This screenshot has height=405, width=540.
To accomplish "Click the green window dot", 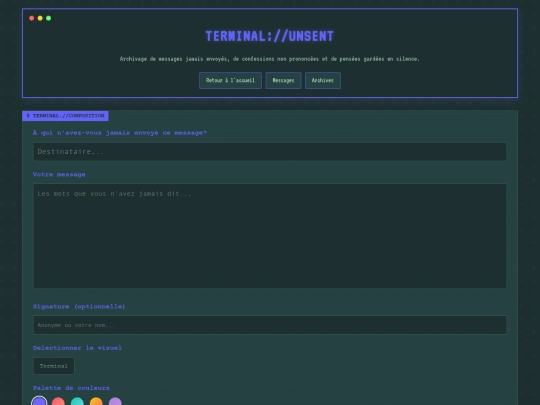I will [x=49, y=18].
